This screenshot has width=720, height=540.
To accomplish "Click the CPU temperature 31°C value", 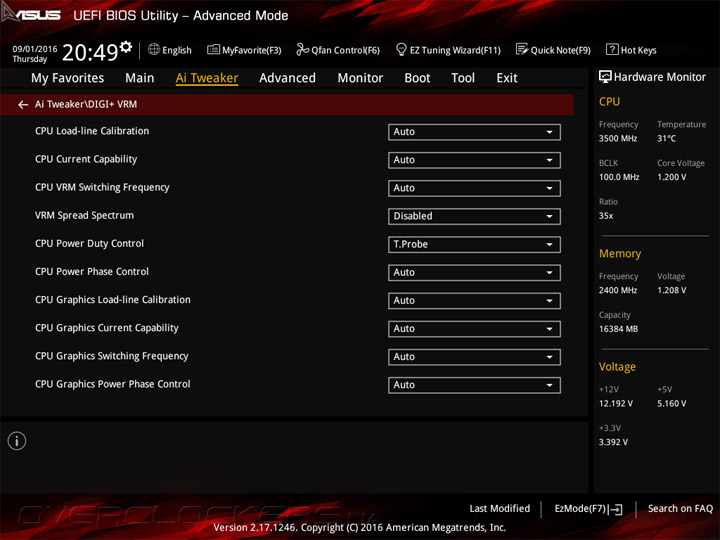I will pyautogui.click(x=666, y=138).
